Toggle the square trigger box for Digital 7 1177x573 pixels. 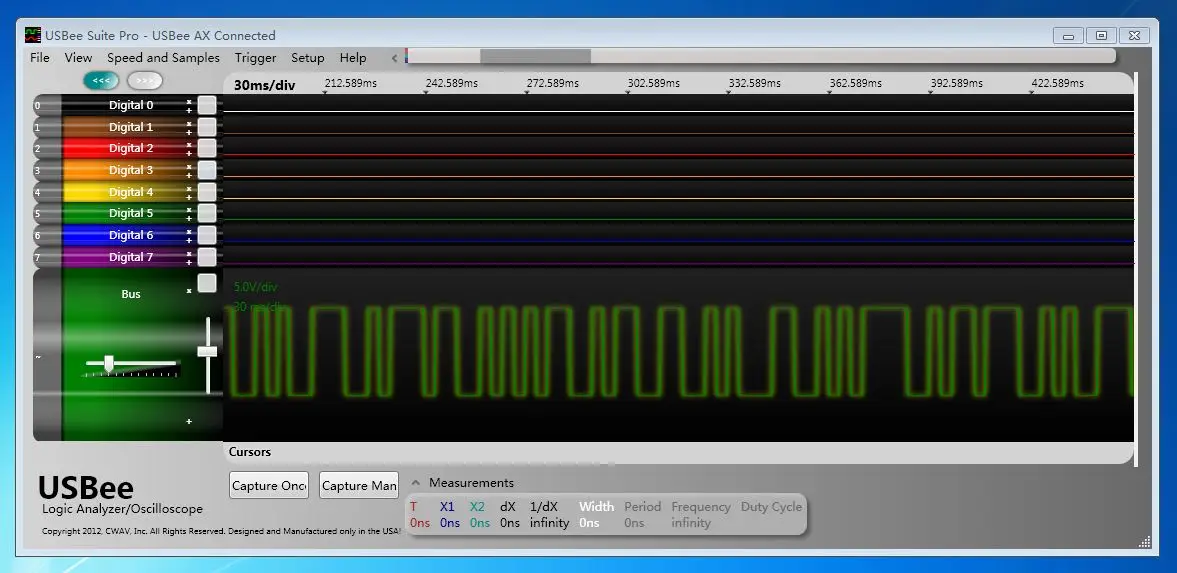click(207, 257)
